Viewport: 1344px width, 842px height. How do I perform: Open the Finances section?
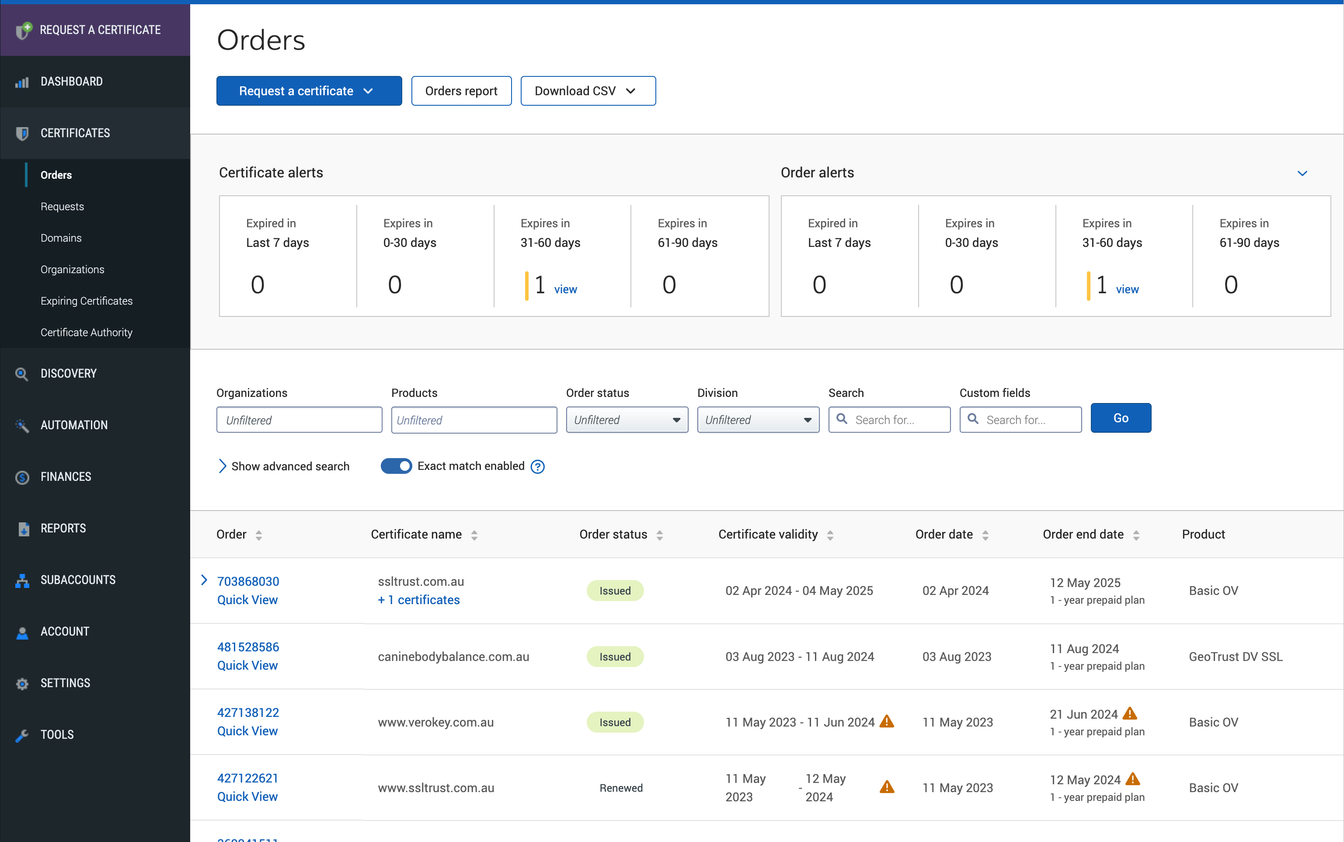coord(21,476)
